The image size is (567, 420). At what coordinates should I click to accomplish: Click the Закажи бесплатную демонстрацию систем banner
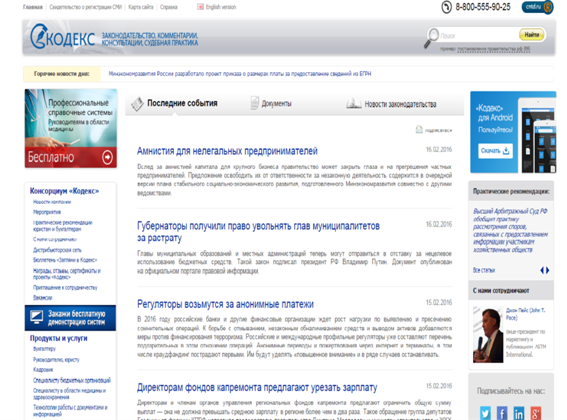pyautogui.click(x=71, y=318)
